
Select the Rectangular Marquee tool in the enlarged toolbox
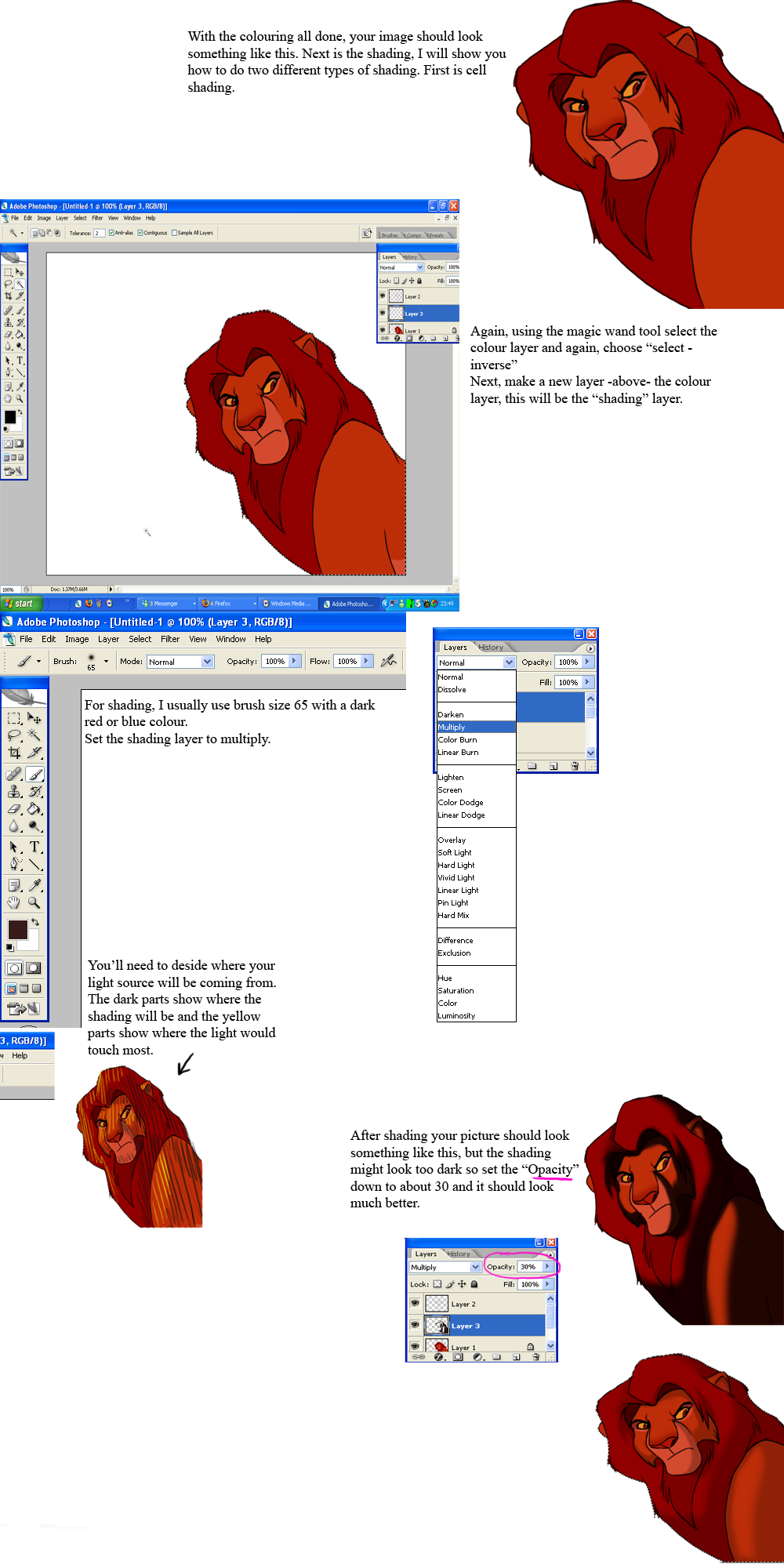(14, 718)
